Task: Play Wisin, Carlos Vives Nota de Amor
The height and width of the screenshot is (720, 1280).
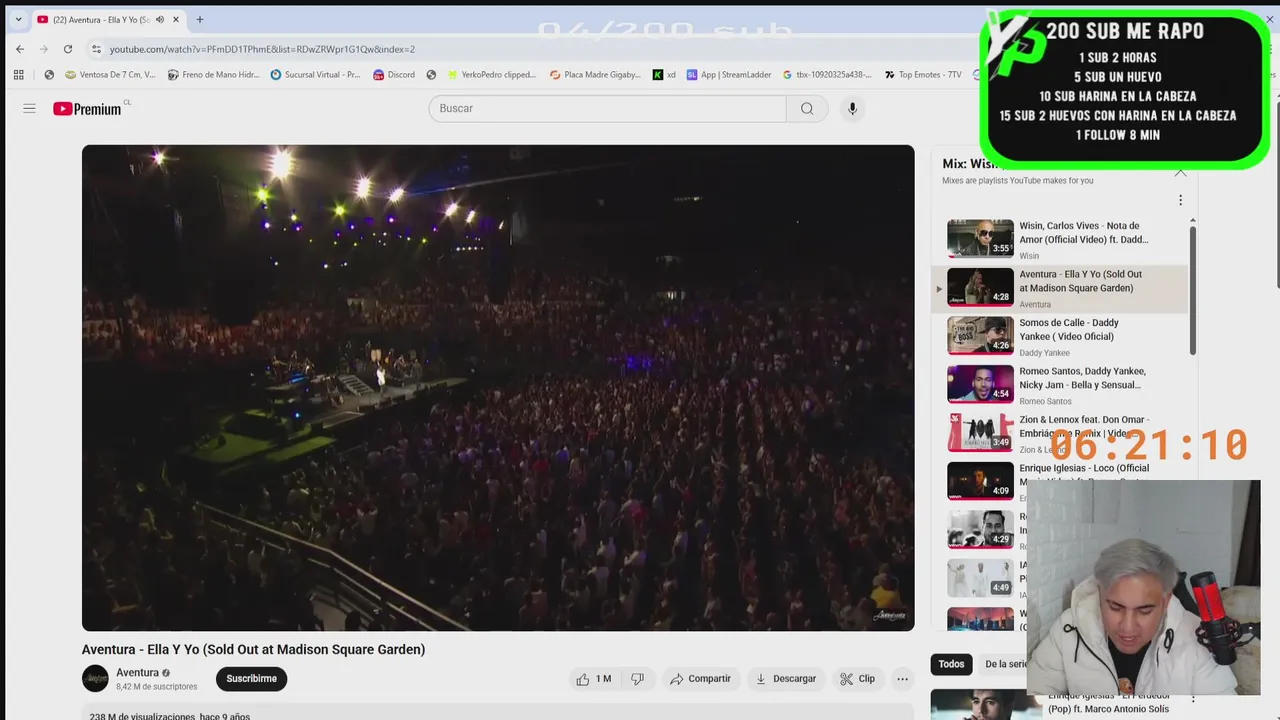Action: coord(1060,239)
